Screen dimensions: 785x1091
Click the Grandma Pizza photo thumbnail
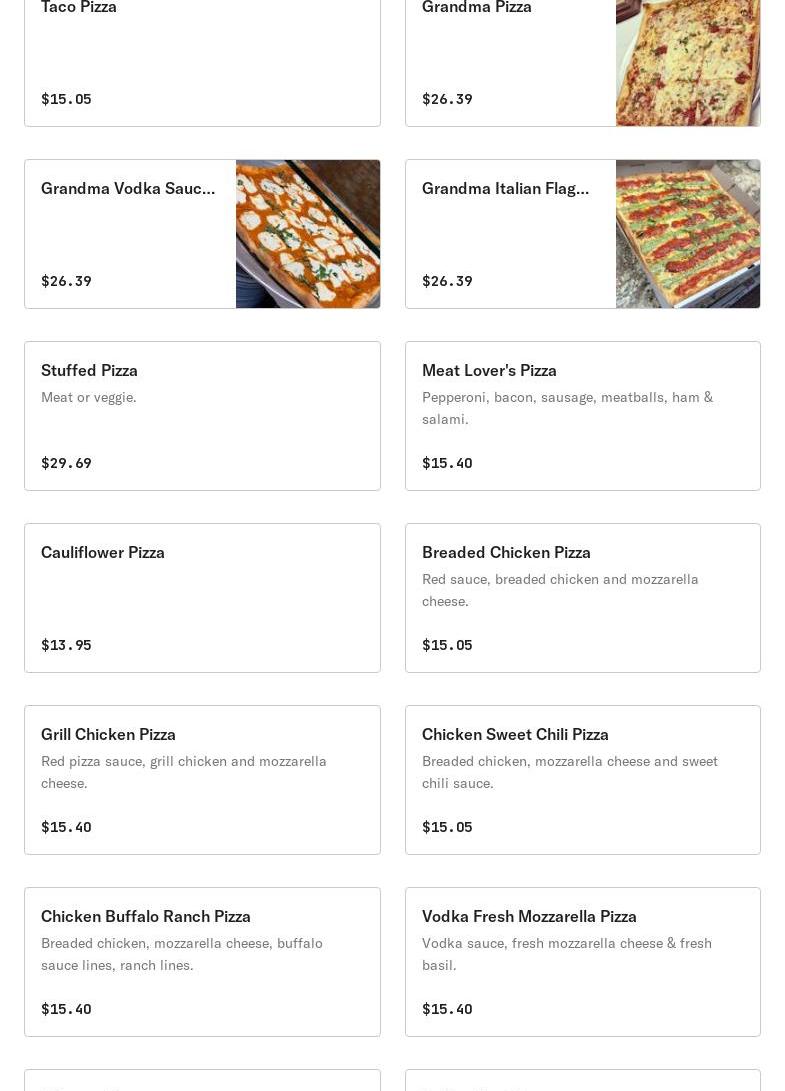[688, 63]
